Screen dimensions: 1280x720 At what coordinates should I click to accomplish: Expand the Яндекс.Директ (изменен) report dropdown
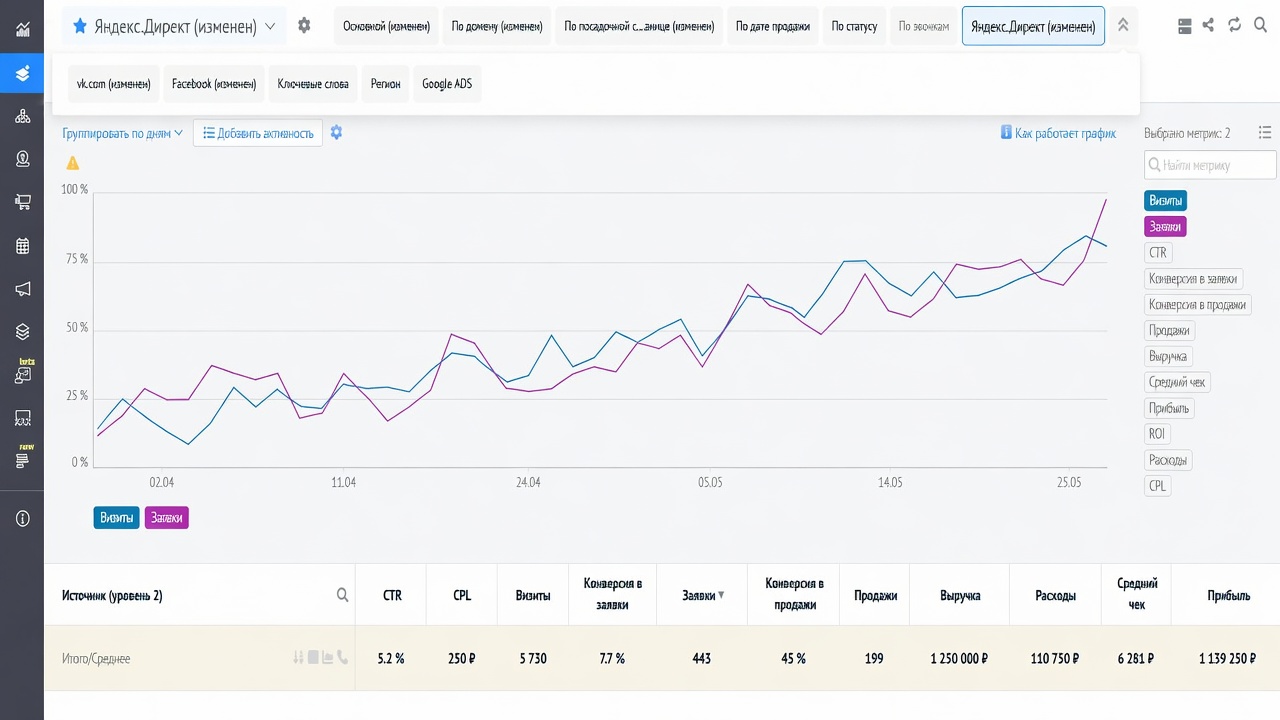(174, 26)
